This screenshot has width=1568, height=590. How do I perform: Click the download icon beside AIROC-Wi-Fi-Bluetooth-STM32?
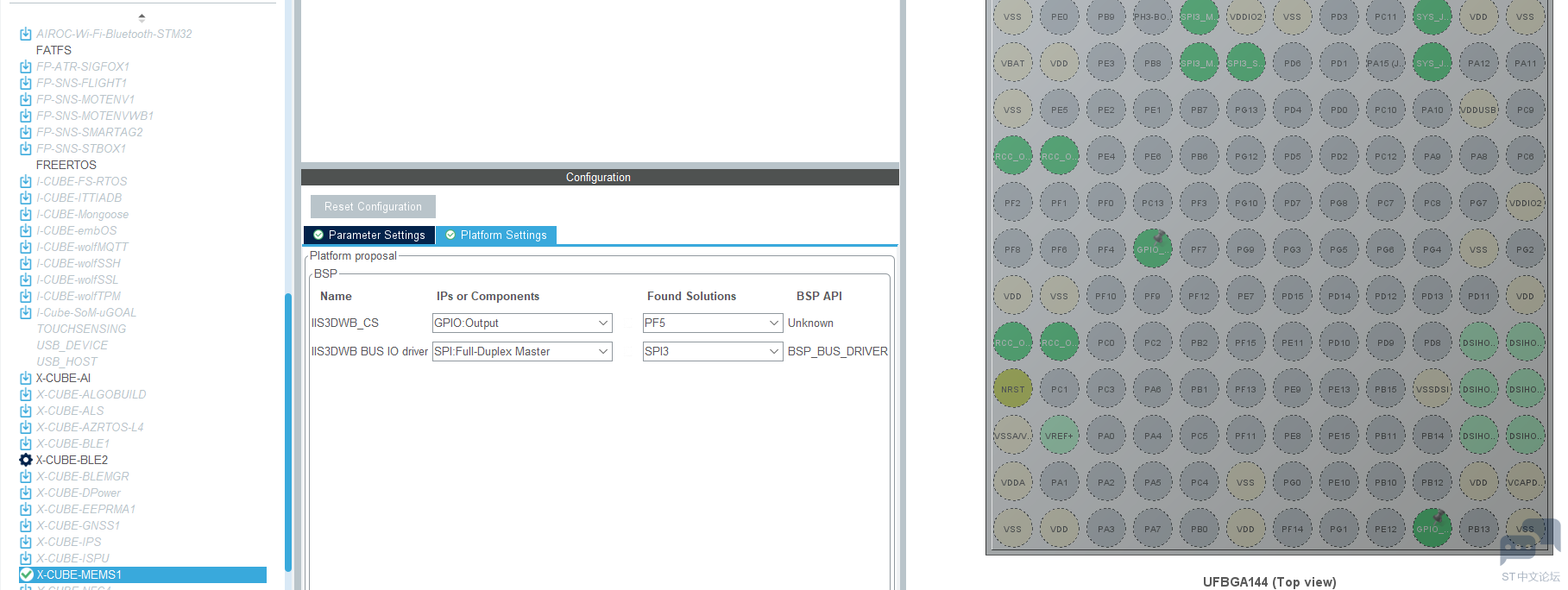26,34
